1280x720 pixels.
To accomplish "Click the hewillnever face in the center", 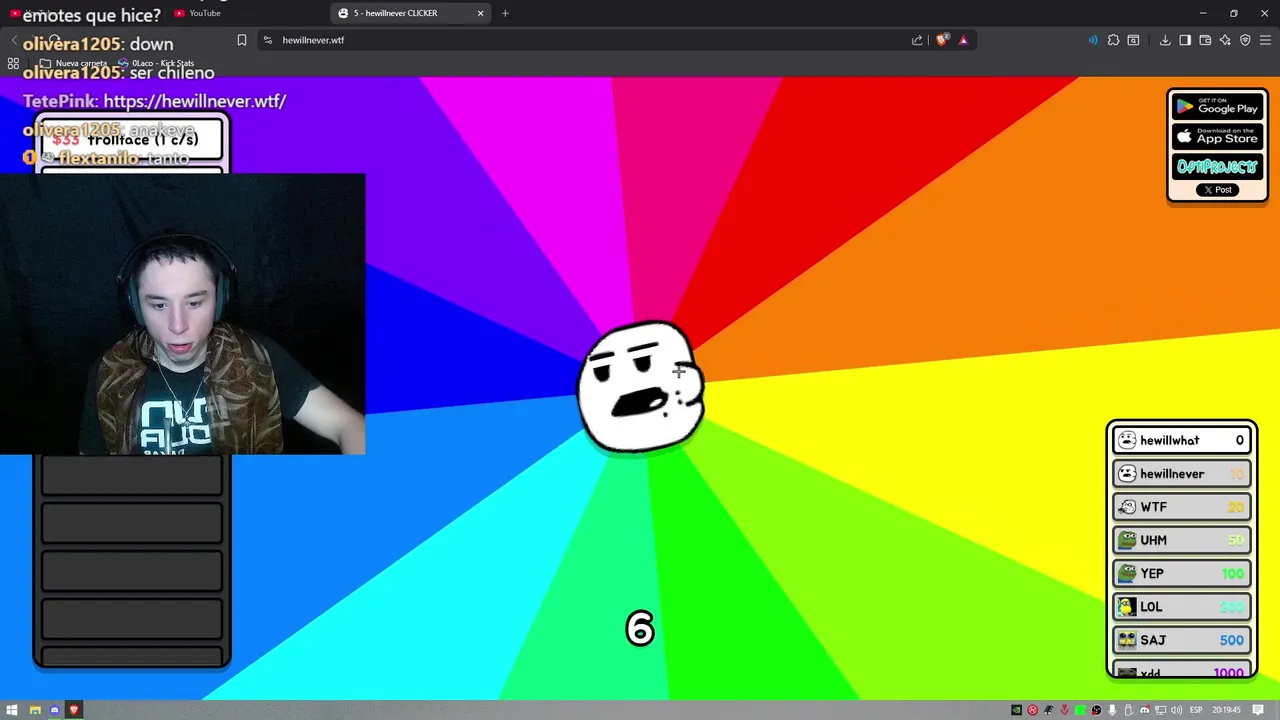I will 641,387.
